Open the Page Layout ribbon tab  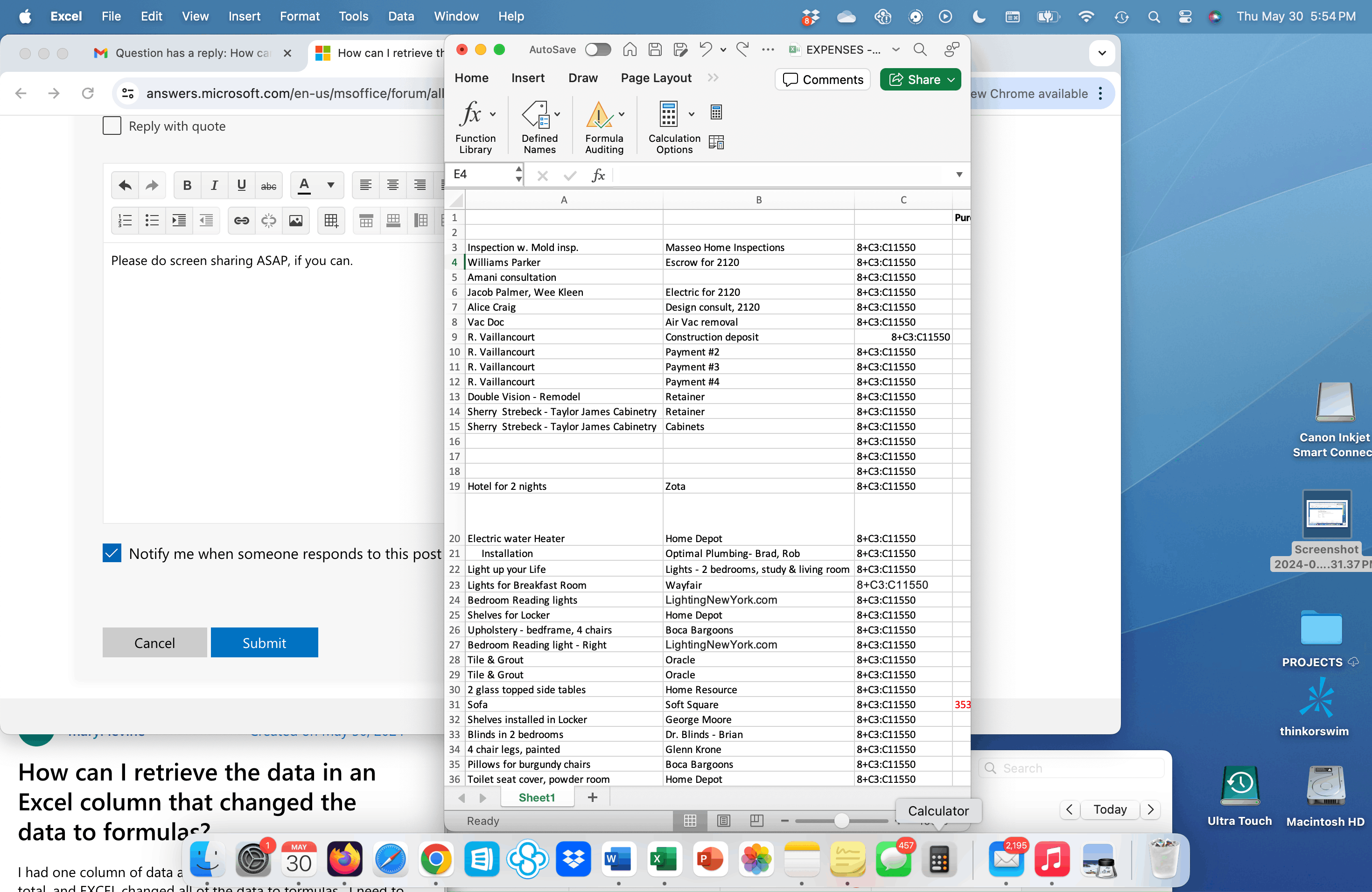point(656,78)
